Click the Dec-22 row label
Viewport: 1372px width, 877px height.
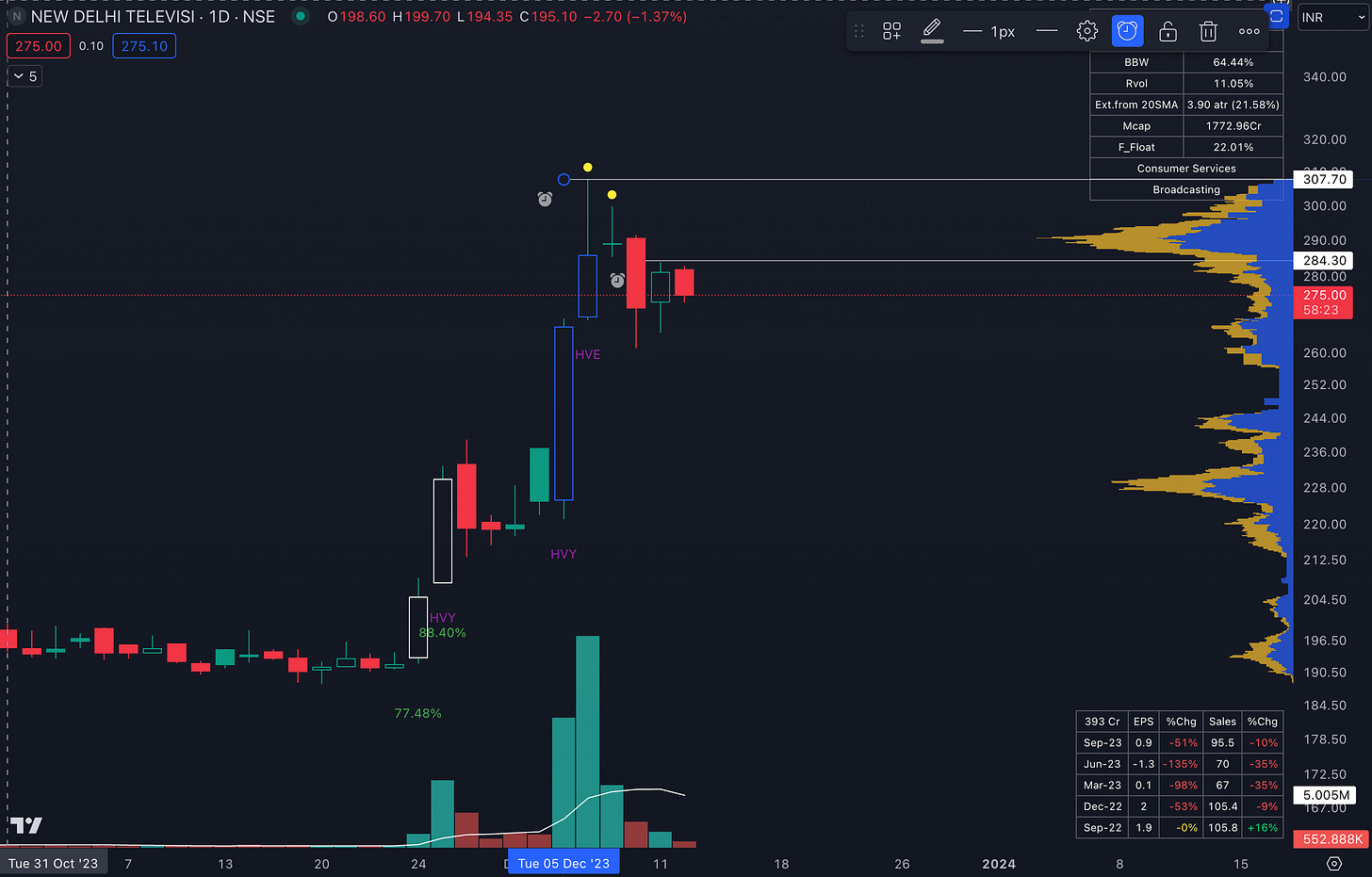(x=1102, y=806)
